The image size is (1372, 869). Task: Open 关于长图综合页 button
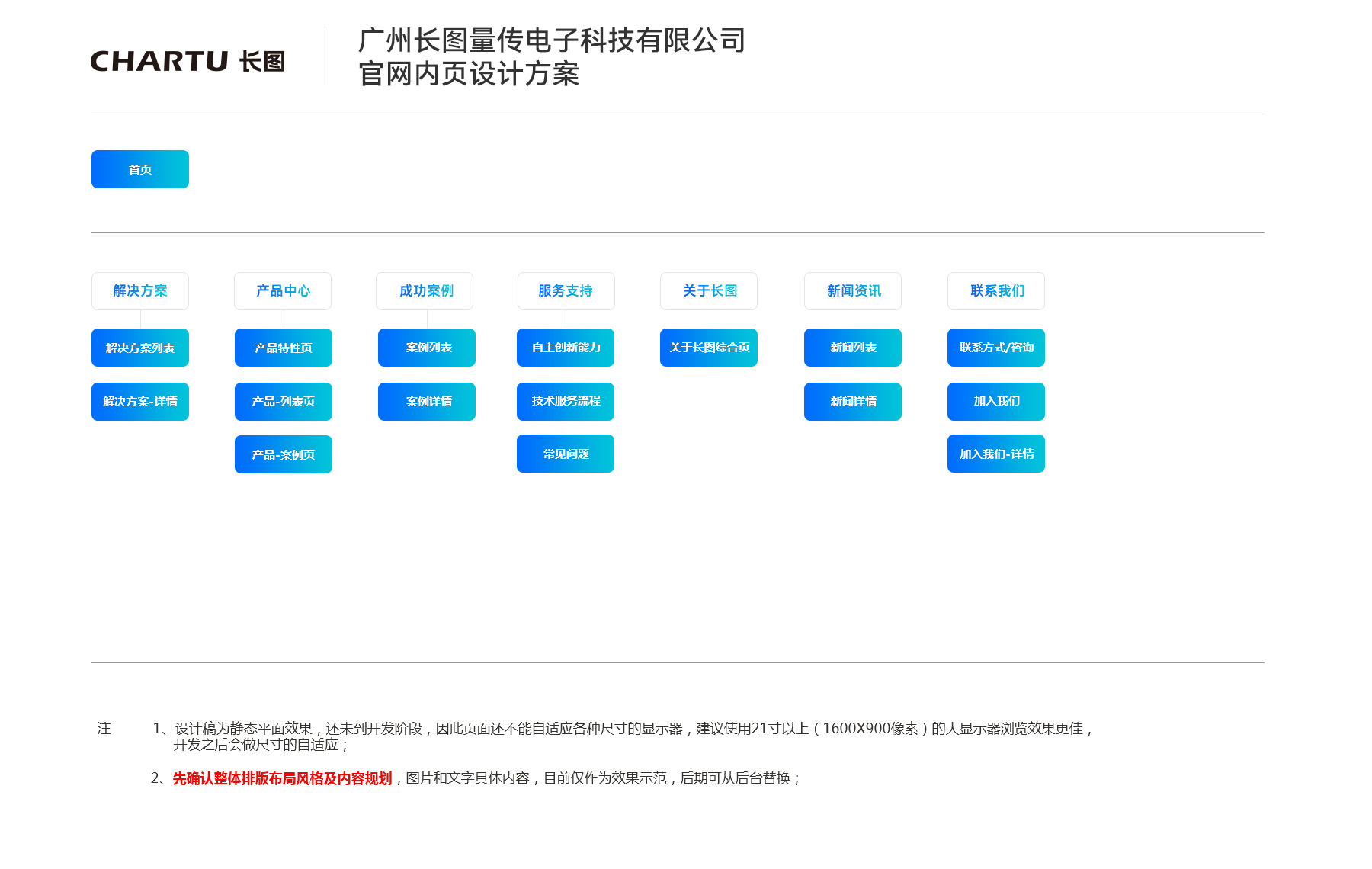709,348
